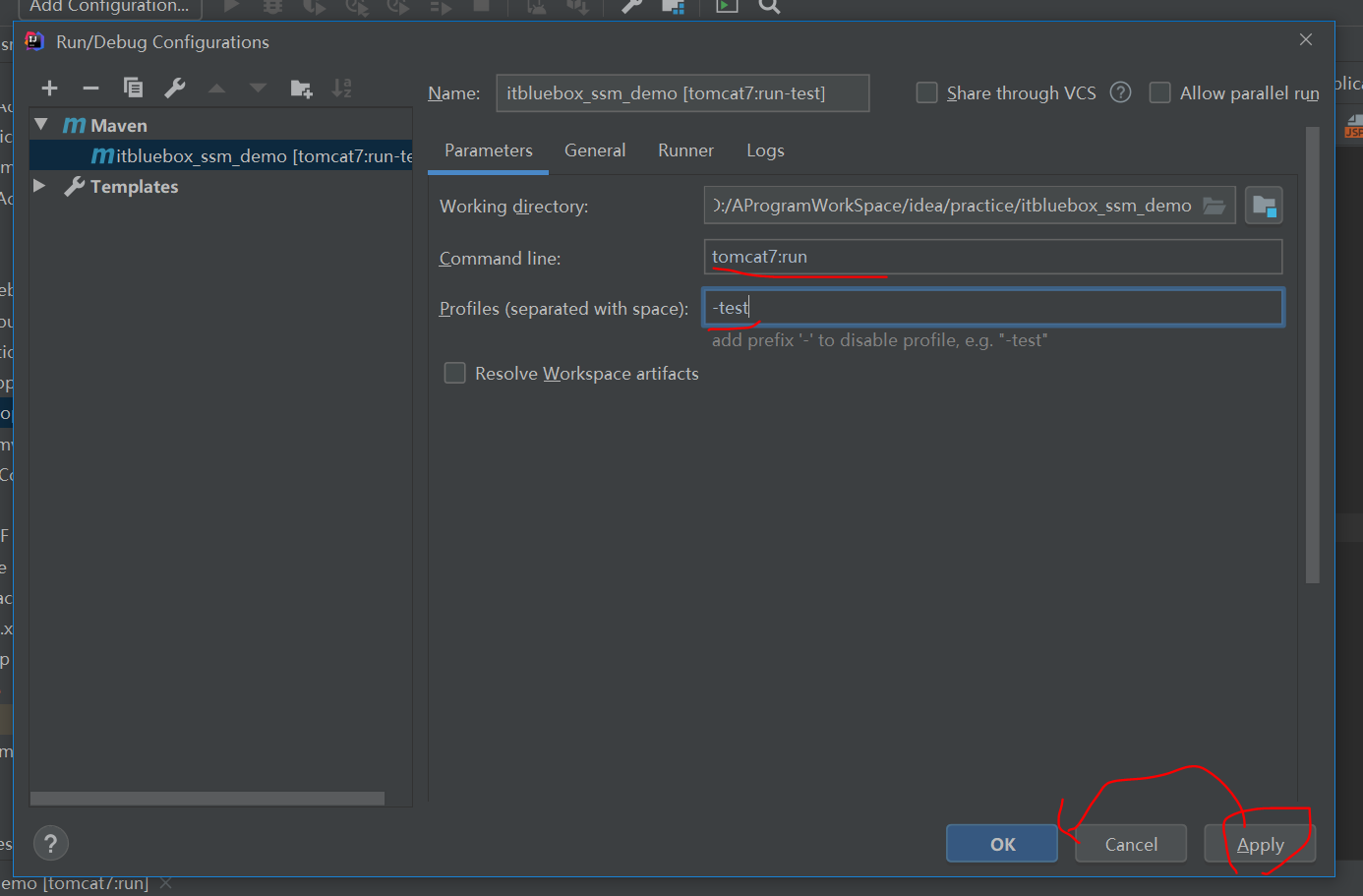Move configuration down with the down arrow
This screenshot has width=1363, height=896.
pyautogui.click(x=258, y=89)
